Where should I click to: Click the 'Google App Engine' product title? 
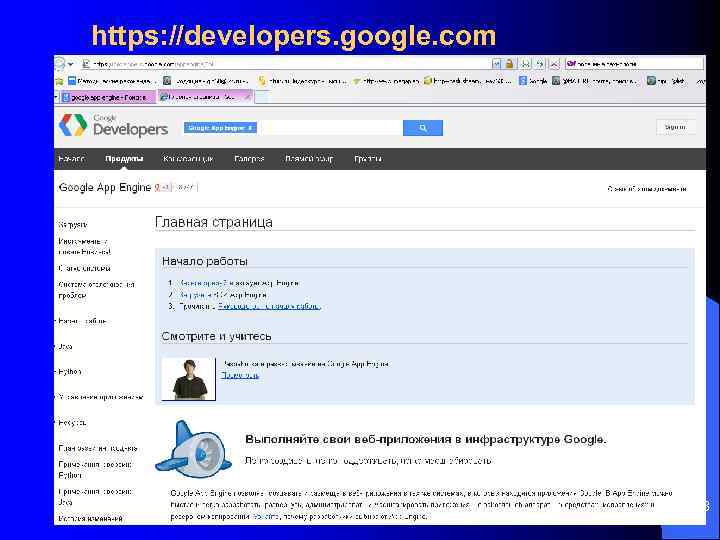(105, 187)
